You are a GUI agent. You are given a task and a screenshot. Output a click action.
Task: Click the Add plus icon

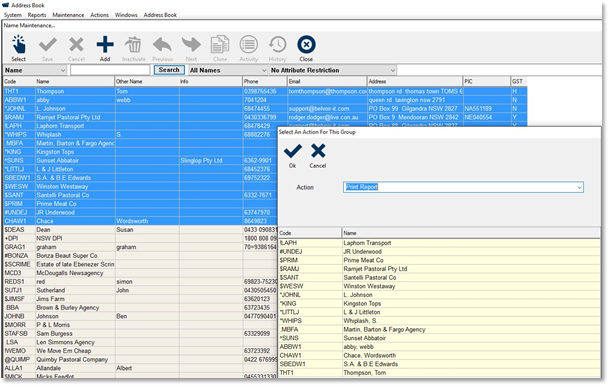pyautogui.click(x=105, y=45)
